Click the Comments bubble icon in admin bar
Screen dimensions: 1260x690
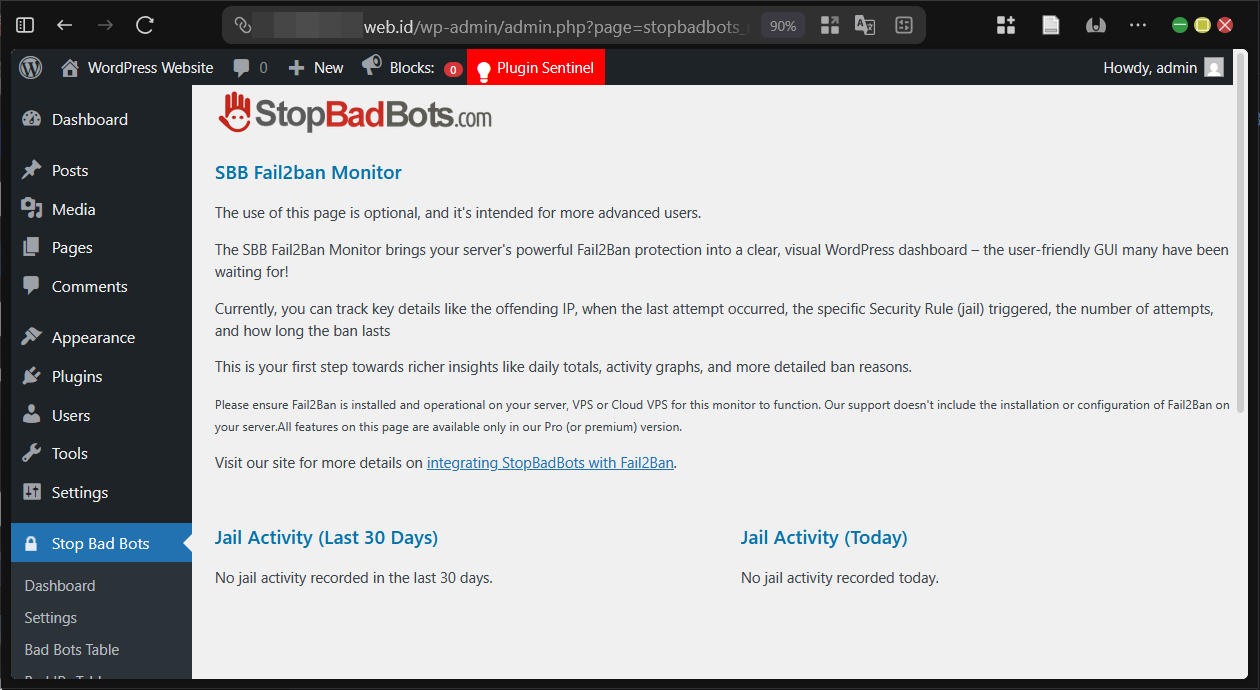coord(240,67)
